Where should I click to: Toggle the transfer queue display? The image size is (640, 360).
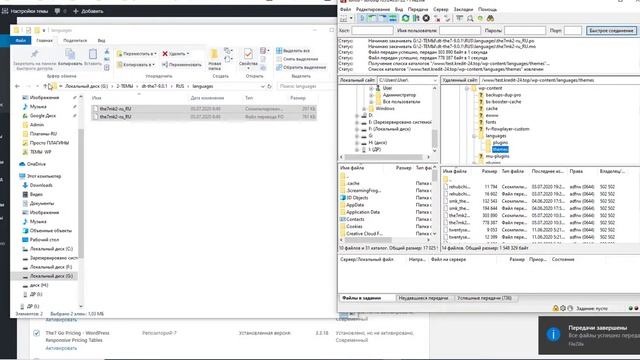392,18
